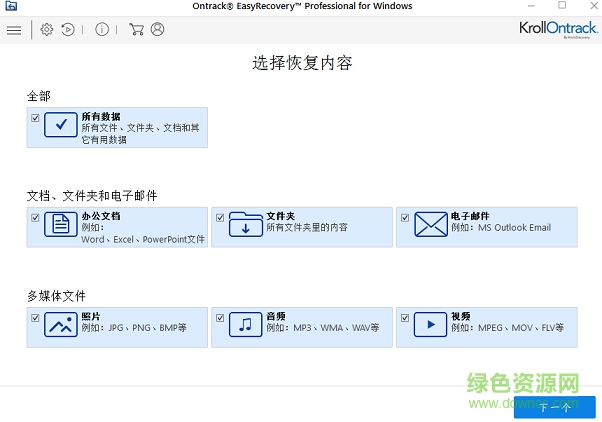Toggle the 照片 checkbox

(35, 318)
